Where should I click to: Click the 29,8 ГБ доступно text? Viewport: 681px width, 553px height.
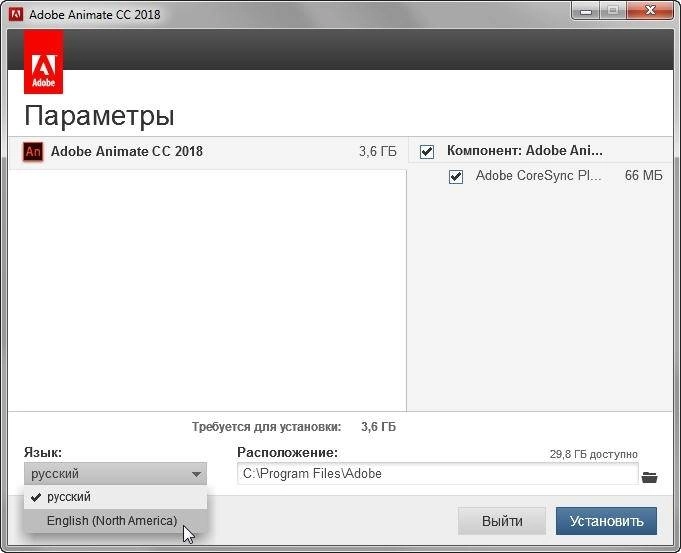click(594, 454)
